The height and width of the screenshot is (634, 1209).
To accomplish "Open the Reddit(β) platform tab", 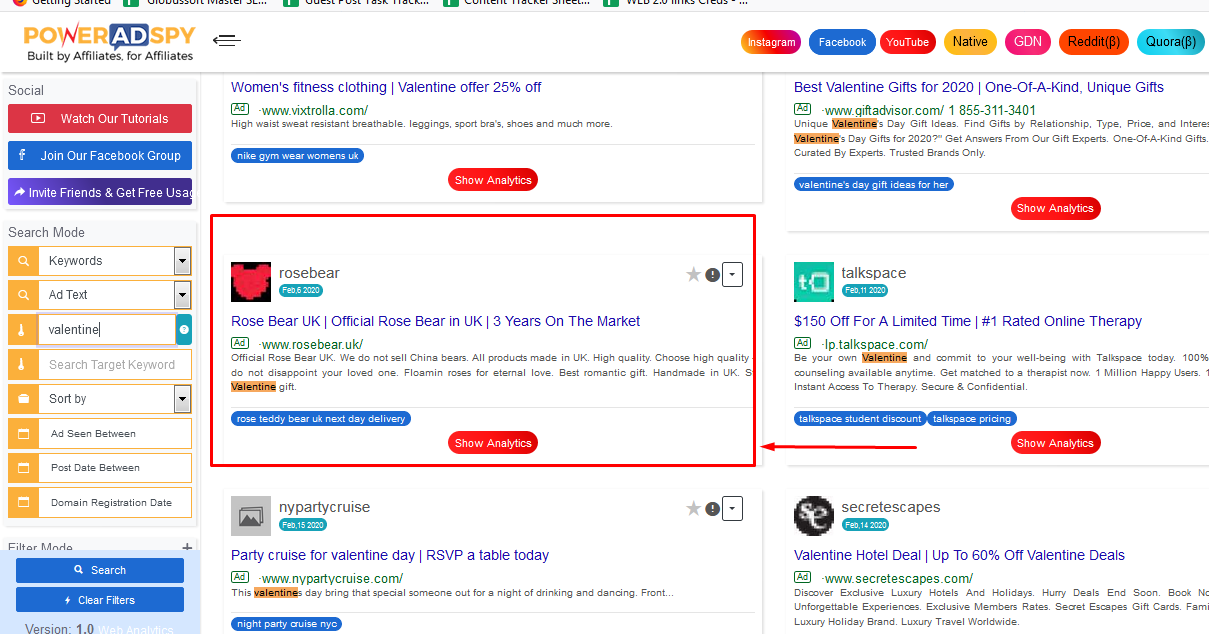I will [x=1094, y=42].
